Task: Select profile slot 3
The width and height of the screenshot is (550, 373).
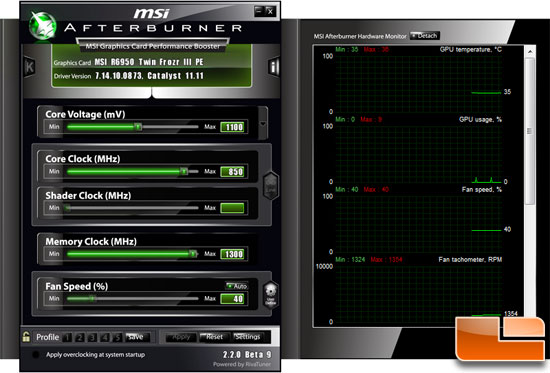Action: (92, 338)
